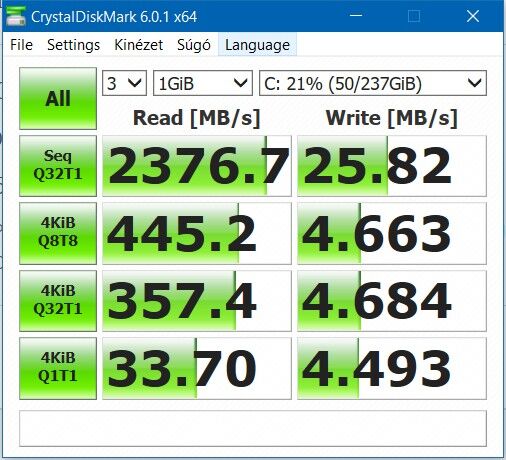This screenshot has width=506, height=460.
Task: Click the 4KiB Q32T1 write result 4.684
Action: click(x=392, y=301)
